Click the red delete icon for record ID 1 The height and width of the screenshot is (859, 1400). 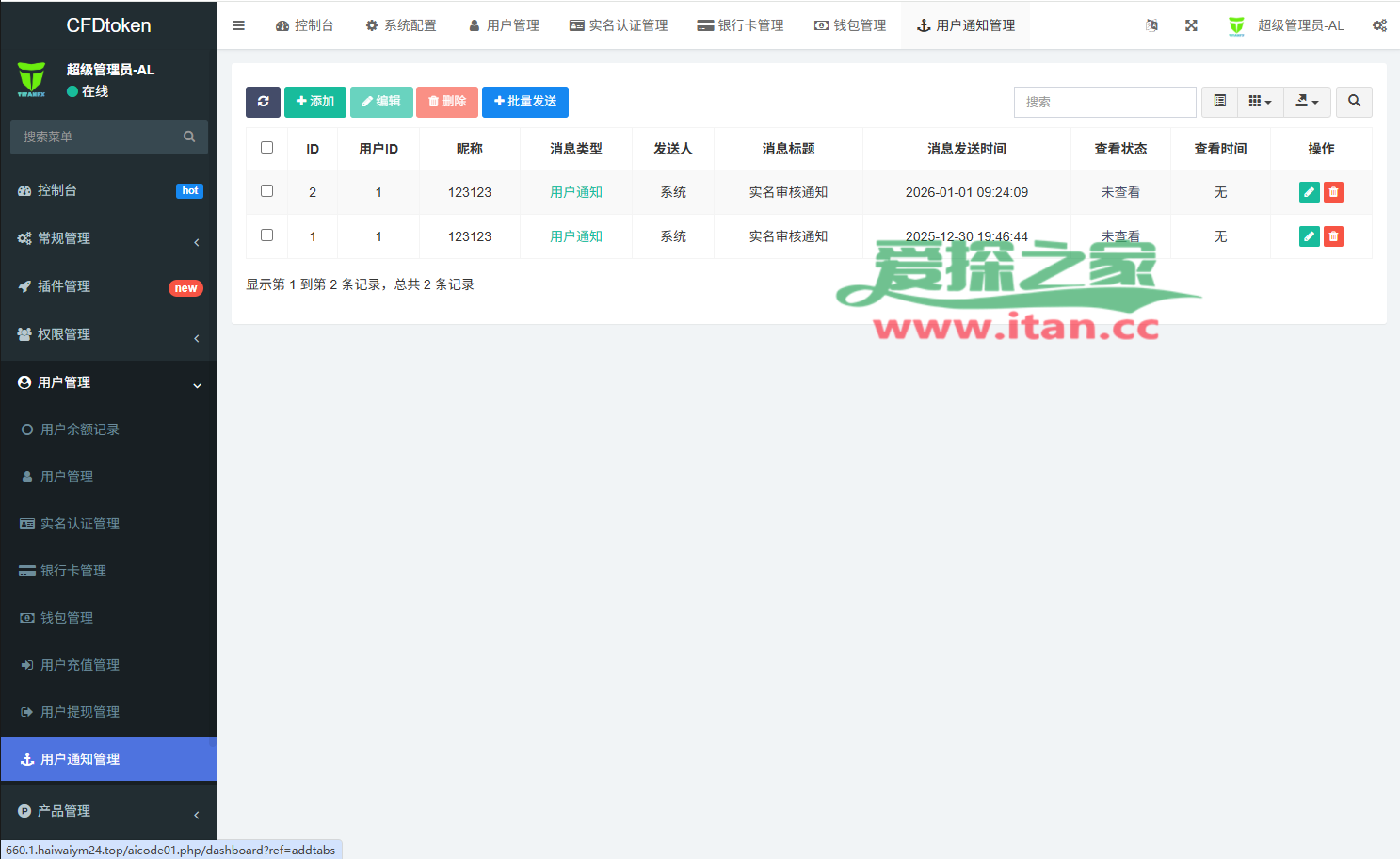pyautogui.click(x=1333, y=236)
